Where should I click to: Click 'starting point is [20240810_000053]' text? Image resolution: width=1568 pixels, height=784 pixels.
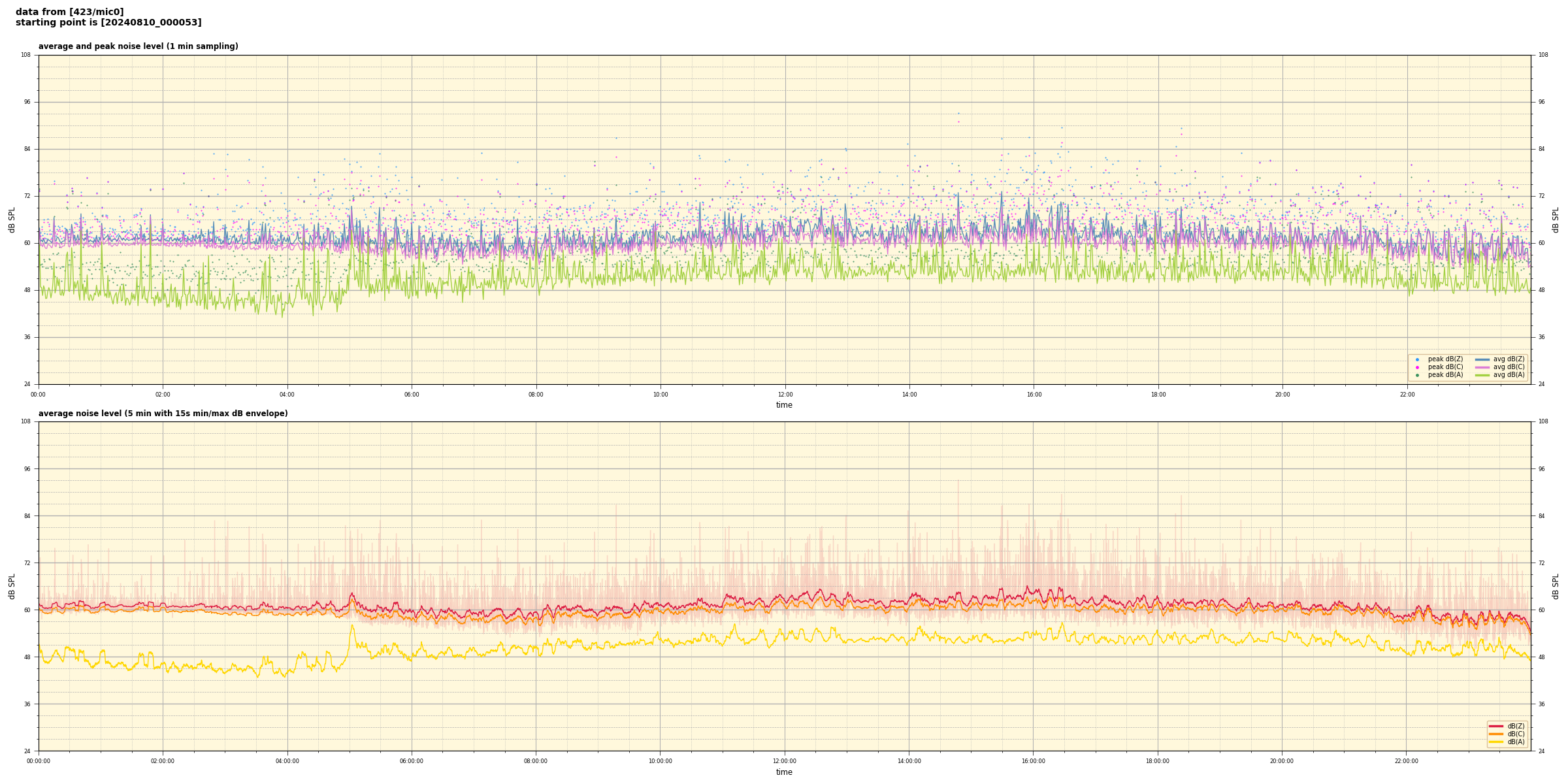108,23
